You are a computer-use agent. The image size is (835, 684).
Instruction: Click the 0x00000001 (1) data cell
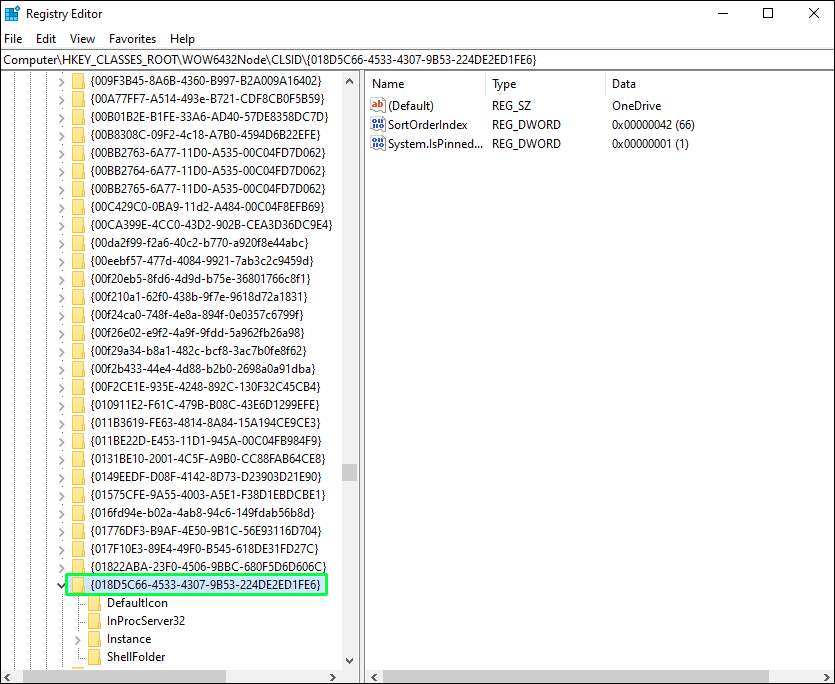click(650, 144)
